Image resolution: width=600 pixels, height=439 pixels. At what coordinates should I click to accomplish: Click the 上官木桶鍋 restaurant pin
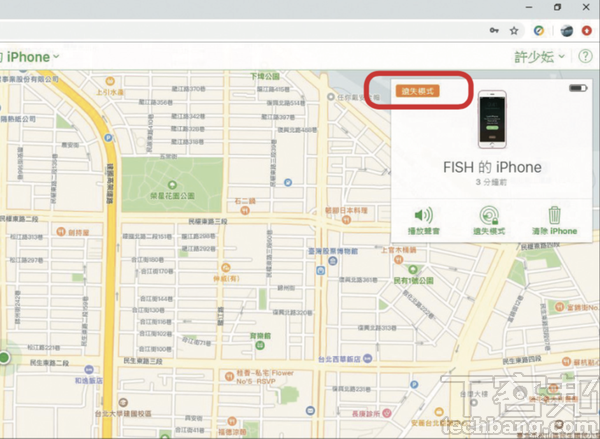coord(398,259)
